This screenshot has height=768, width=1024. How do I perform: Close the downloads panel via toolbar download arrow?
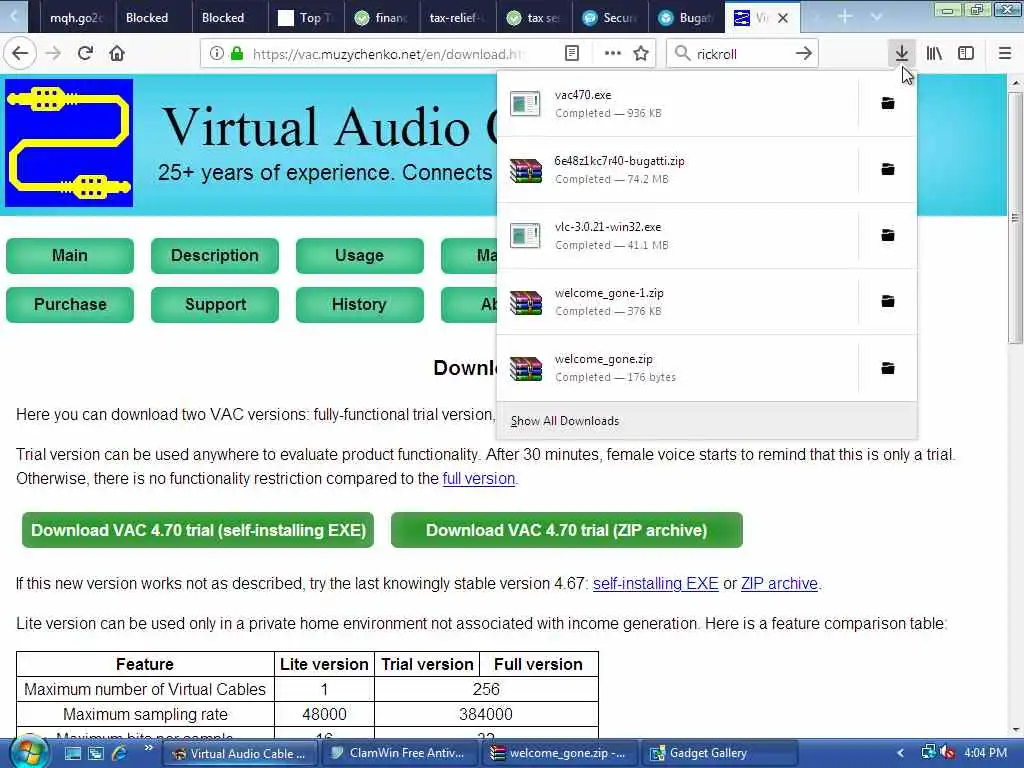[902, 54]
